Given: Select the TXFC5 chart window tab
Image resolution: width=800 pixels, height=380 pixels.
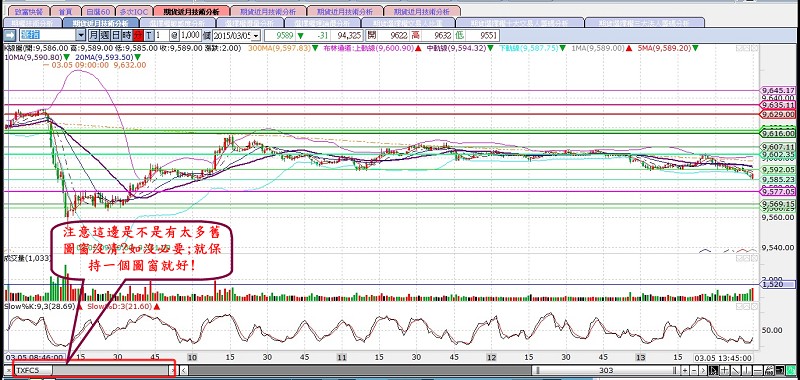Looking at the screenshot, I should 33,370.
